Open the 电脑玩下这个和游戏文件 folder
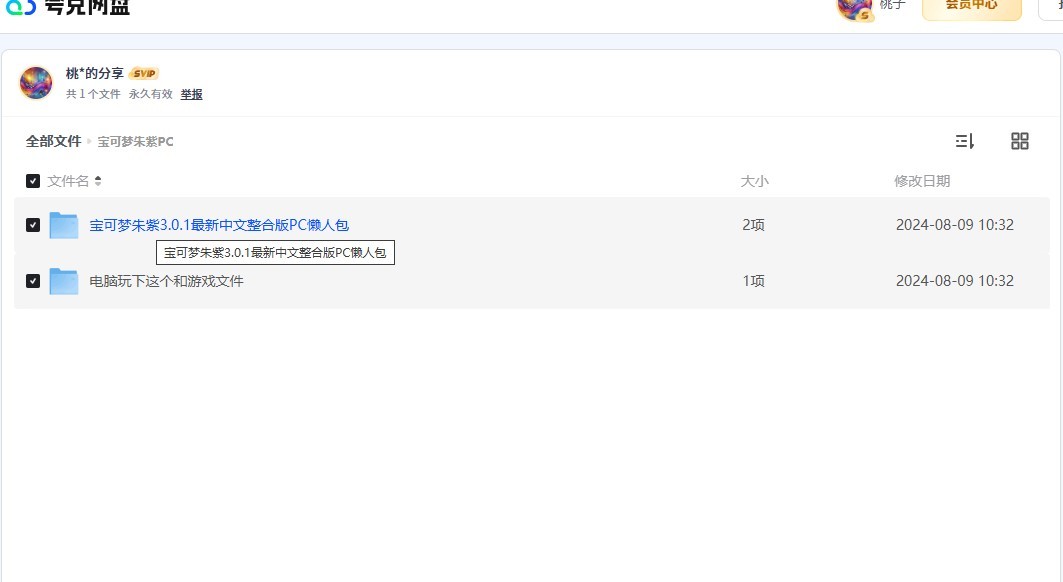Viewport: 1063px width, 582px height. coord(167,281)
